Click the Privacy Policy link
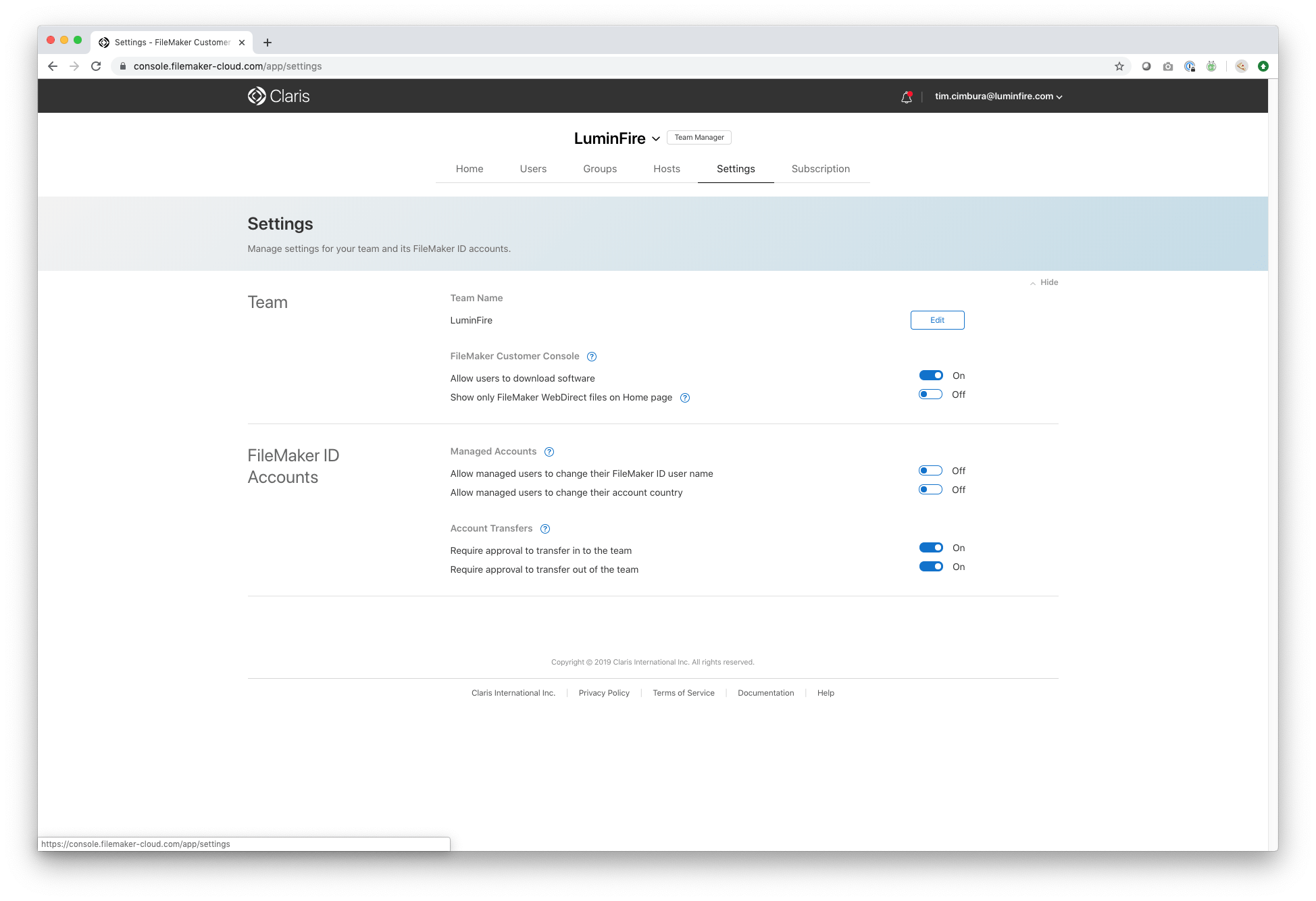The image size is (1316, 901). [x=604, y=692]
